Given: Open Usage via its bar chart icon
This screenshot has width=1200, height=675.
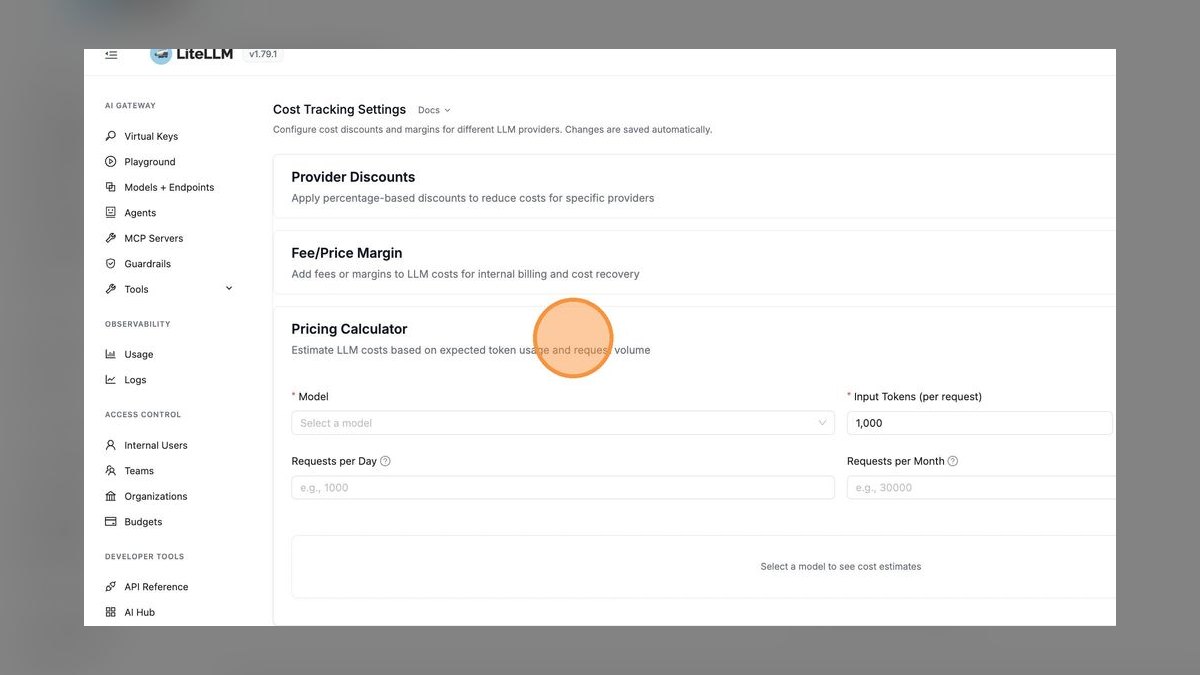Looking at the screenshot, I should (111, 354).
